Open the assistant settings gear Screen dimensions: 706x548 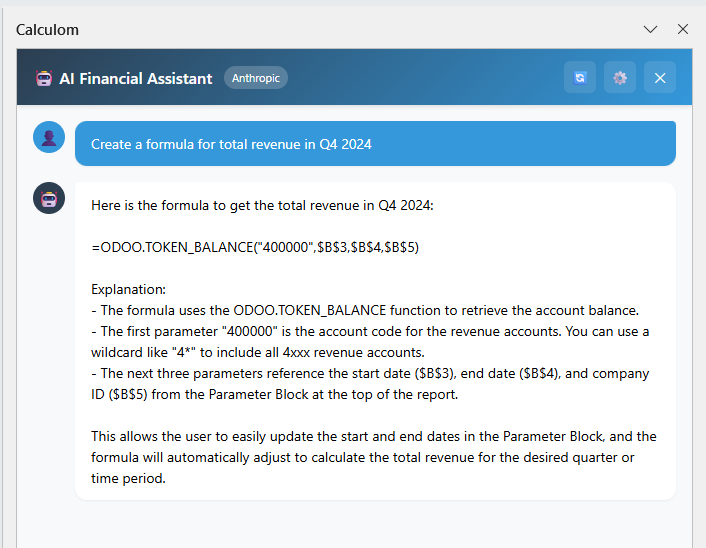(620, 78)
